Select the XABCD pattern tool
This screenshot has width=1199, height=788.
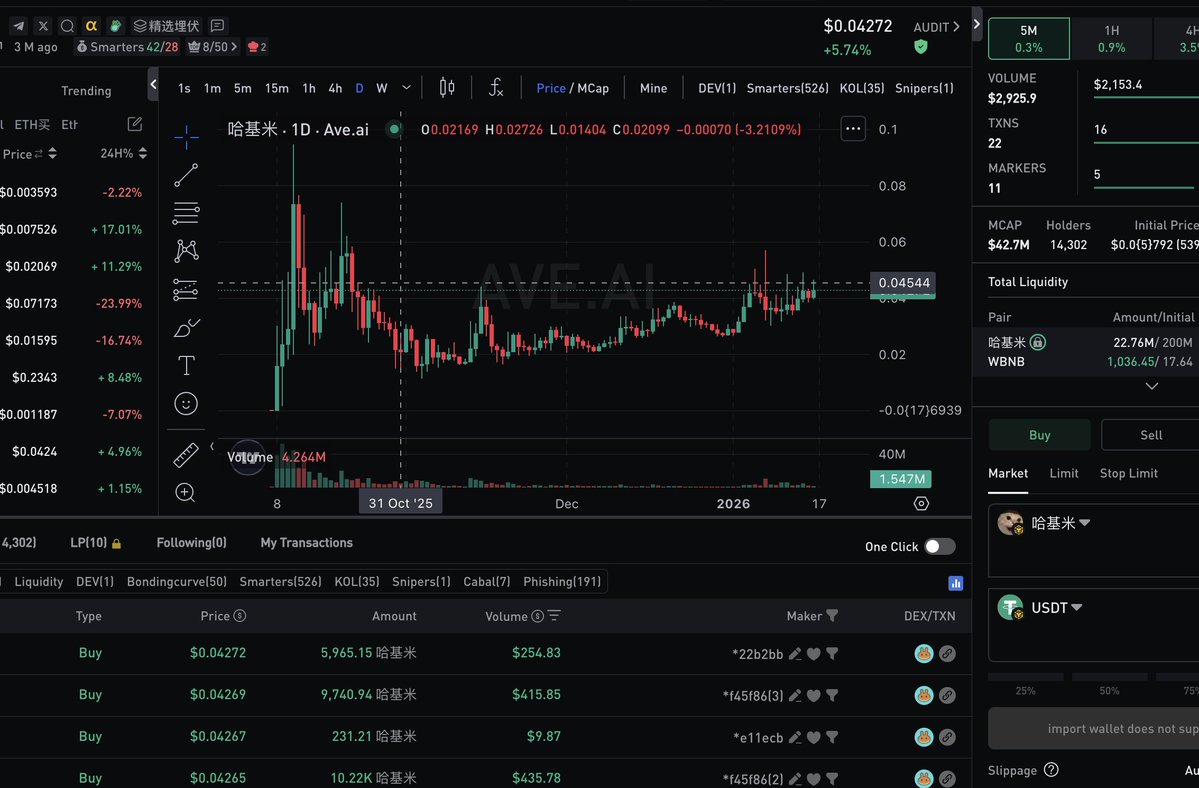coord(186,251)
